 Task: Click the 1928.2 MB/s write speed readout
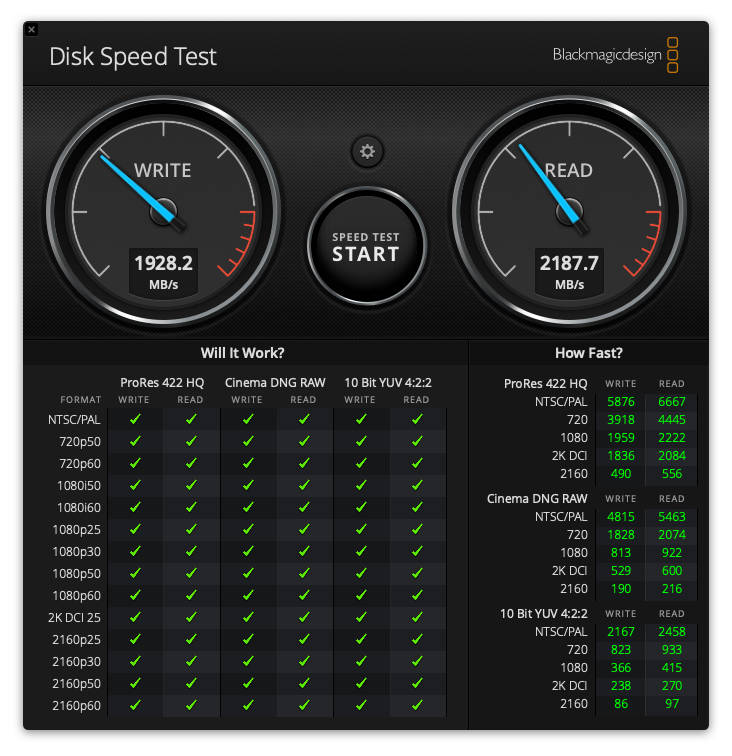pos(163,272)
